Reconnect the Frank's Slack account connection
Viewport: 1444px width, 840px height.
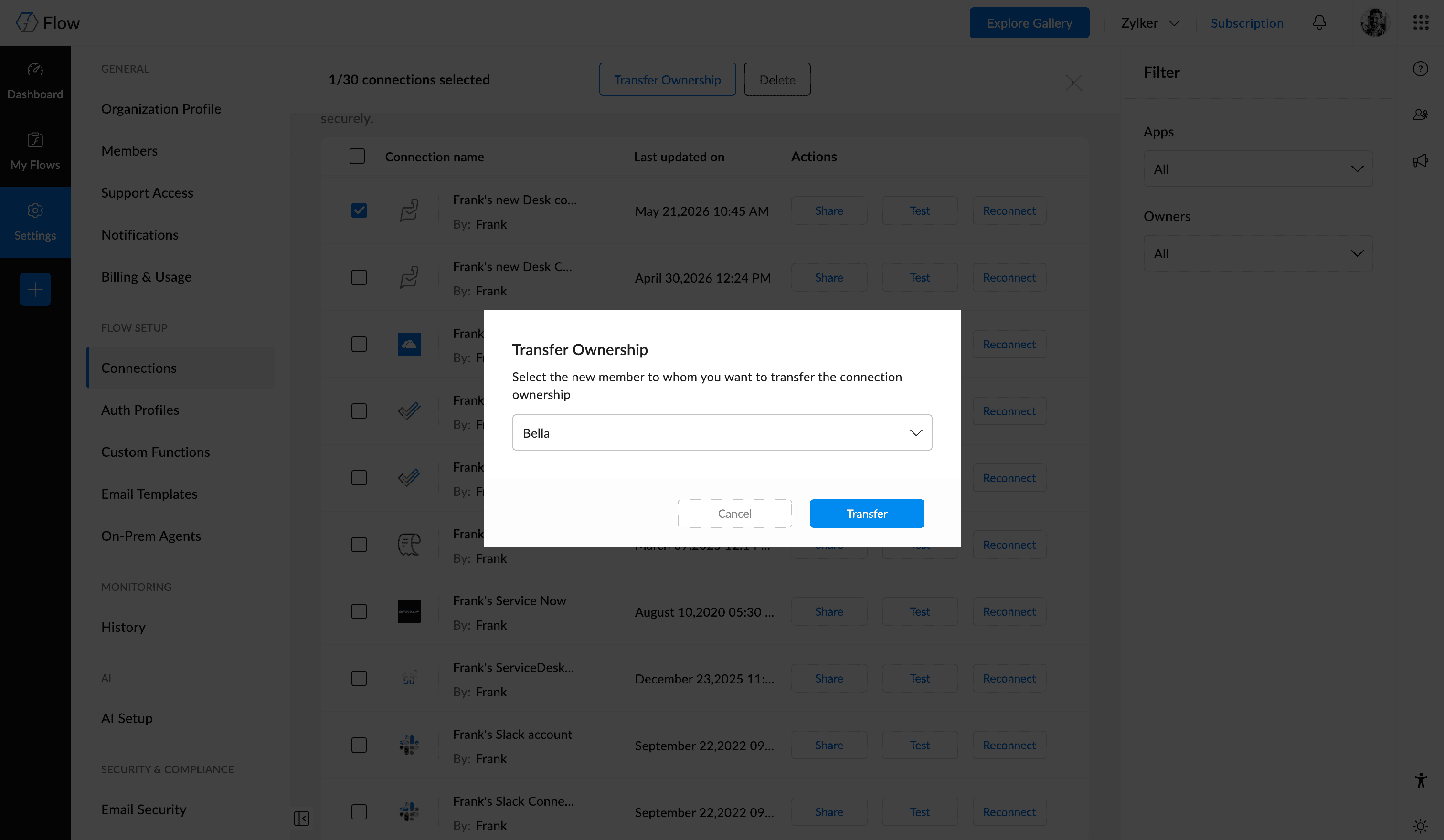coord(1009,745)
